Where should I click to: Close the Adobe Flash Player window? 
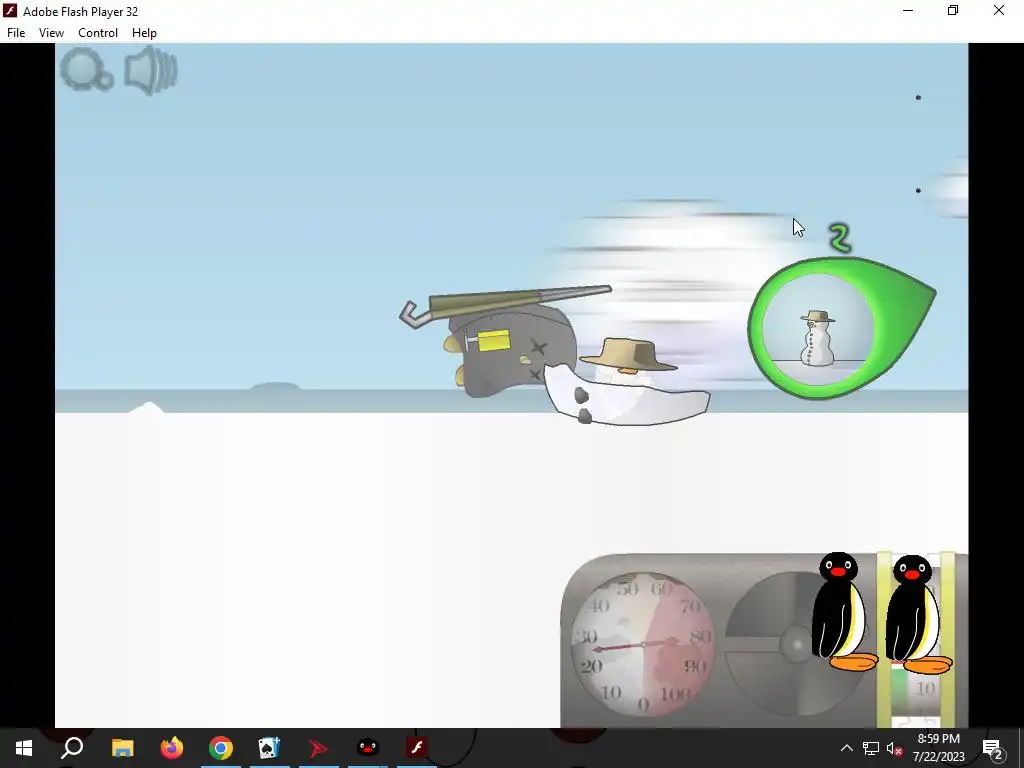999,10
